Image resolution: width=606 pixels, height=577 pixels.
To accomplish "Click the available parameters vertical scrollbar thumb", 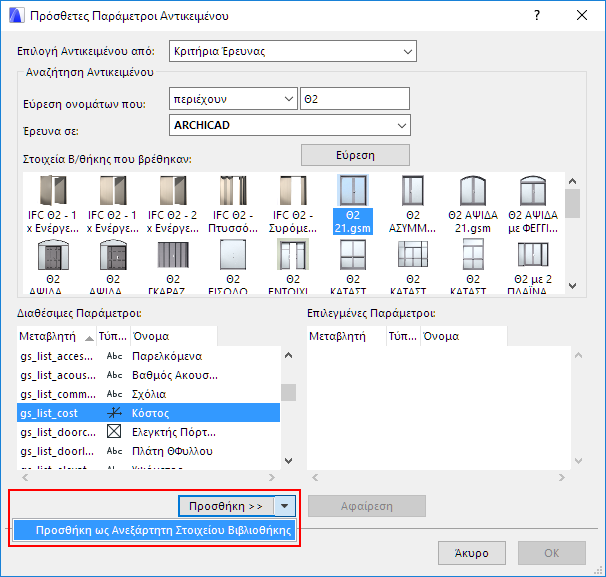I will click(288, 392).
